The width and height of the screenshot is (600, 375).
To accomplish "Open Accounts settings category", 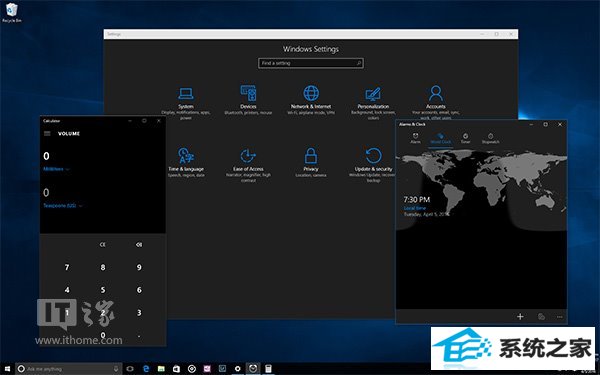I will [435, 102].
